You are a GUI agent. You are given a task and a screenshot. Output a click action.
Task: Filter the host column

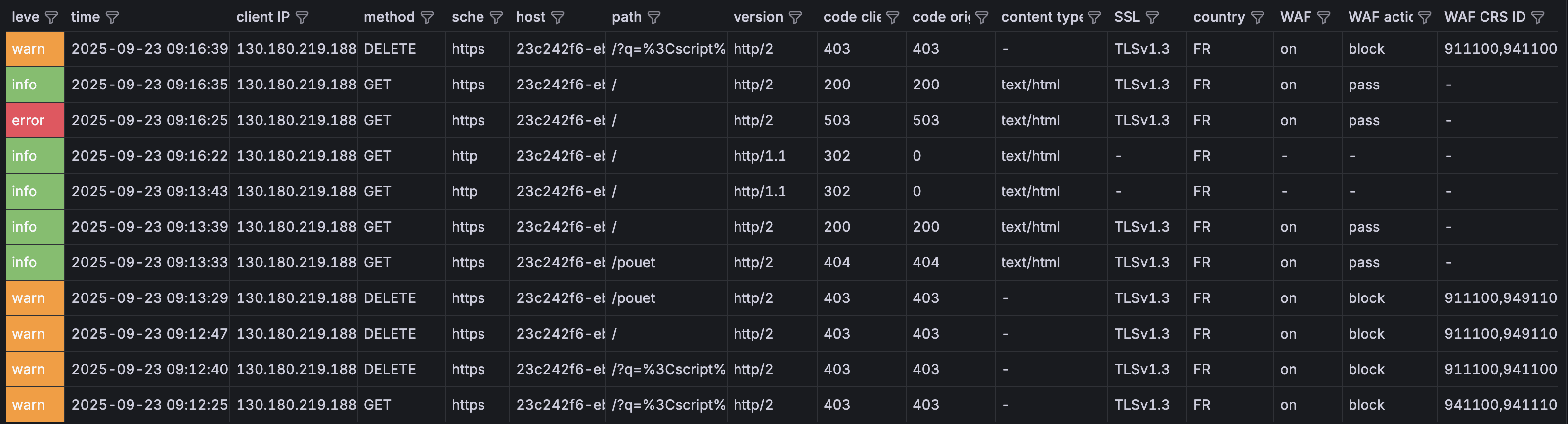pyautogui.click(x=558, y=18)
